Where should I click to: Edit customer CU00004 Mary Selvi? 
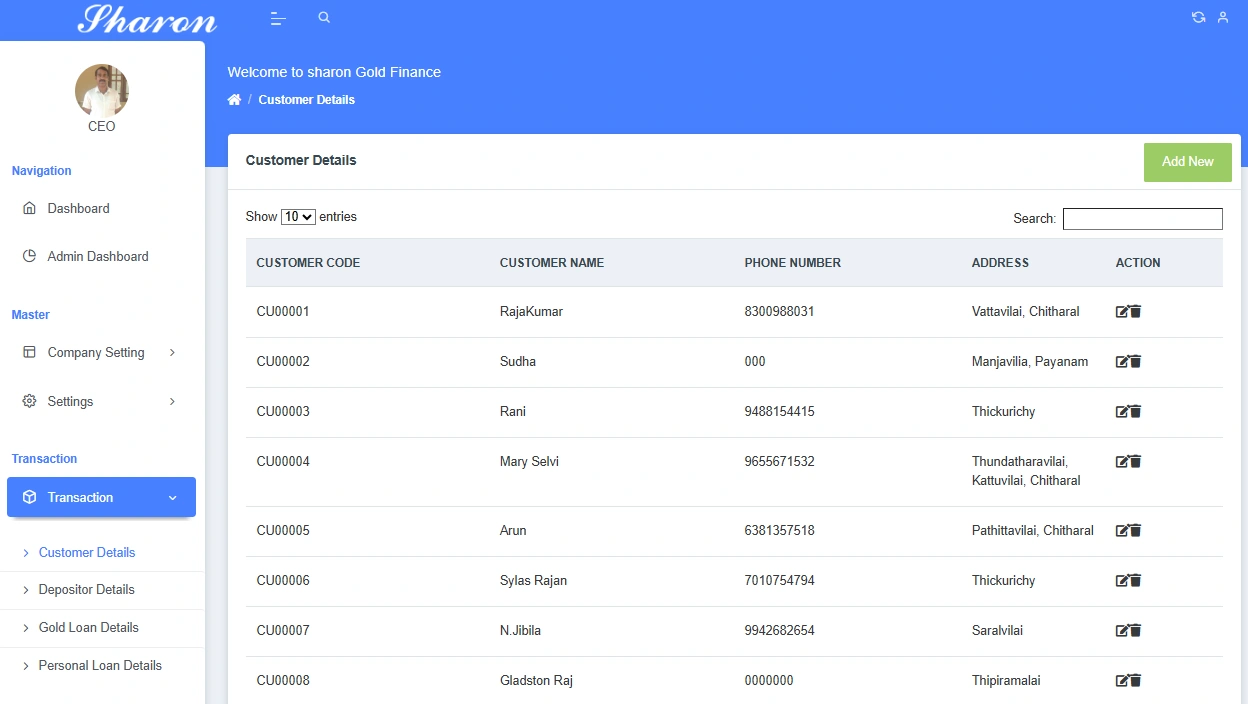tap(1122, 462)
